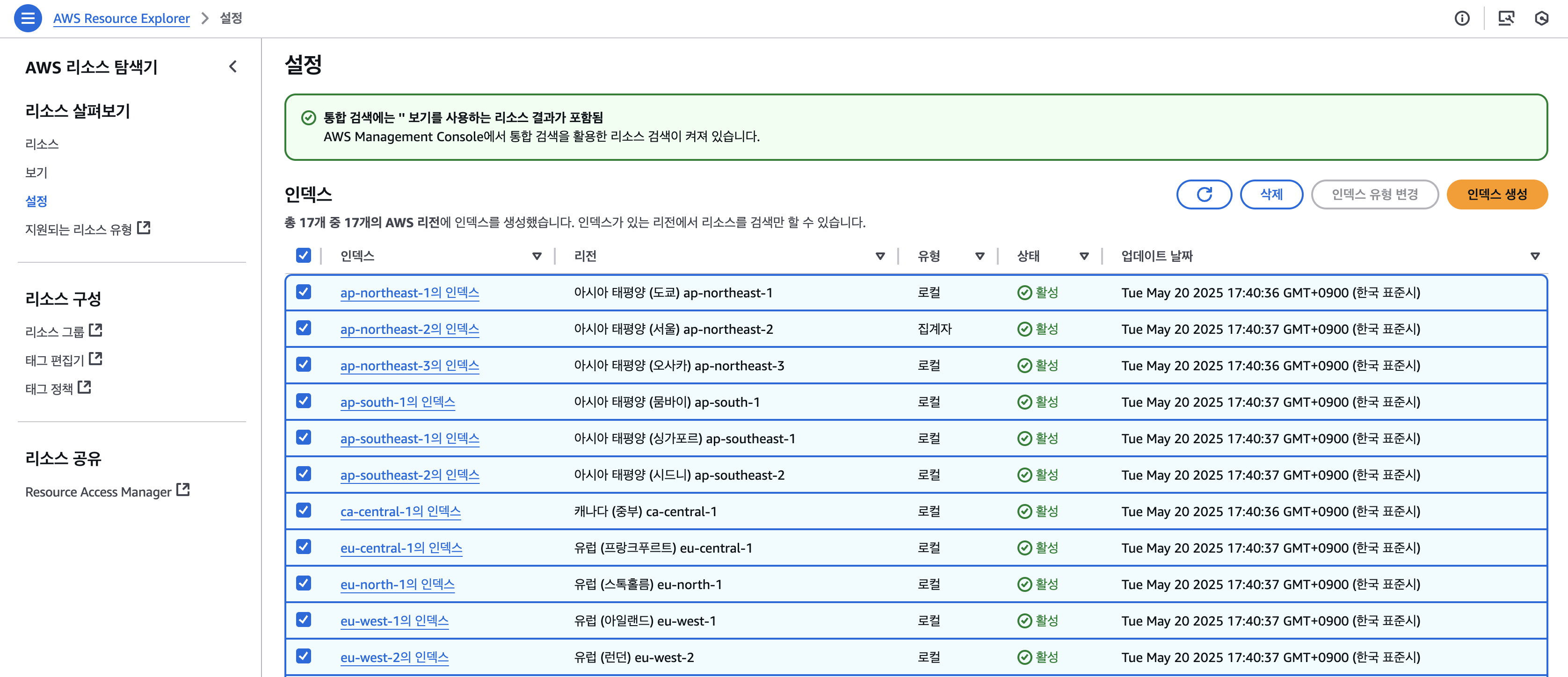Open 리소스 in the sidebar navigation

point(42,144)
